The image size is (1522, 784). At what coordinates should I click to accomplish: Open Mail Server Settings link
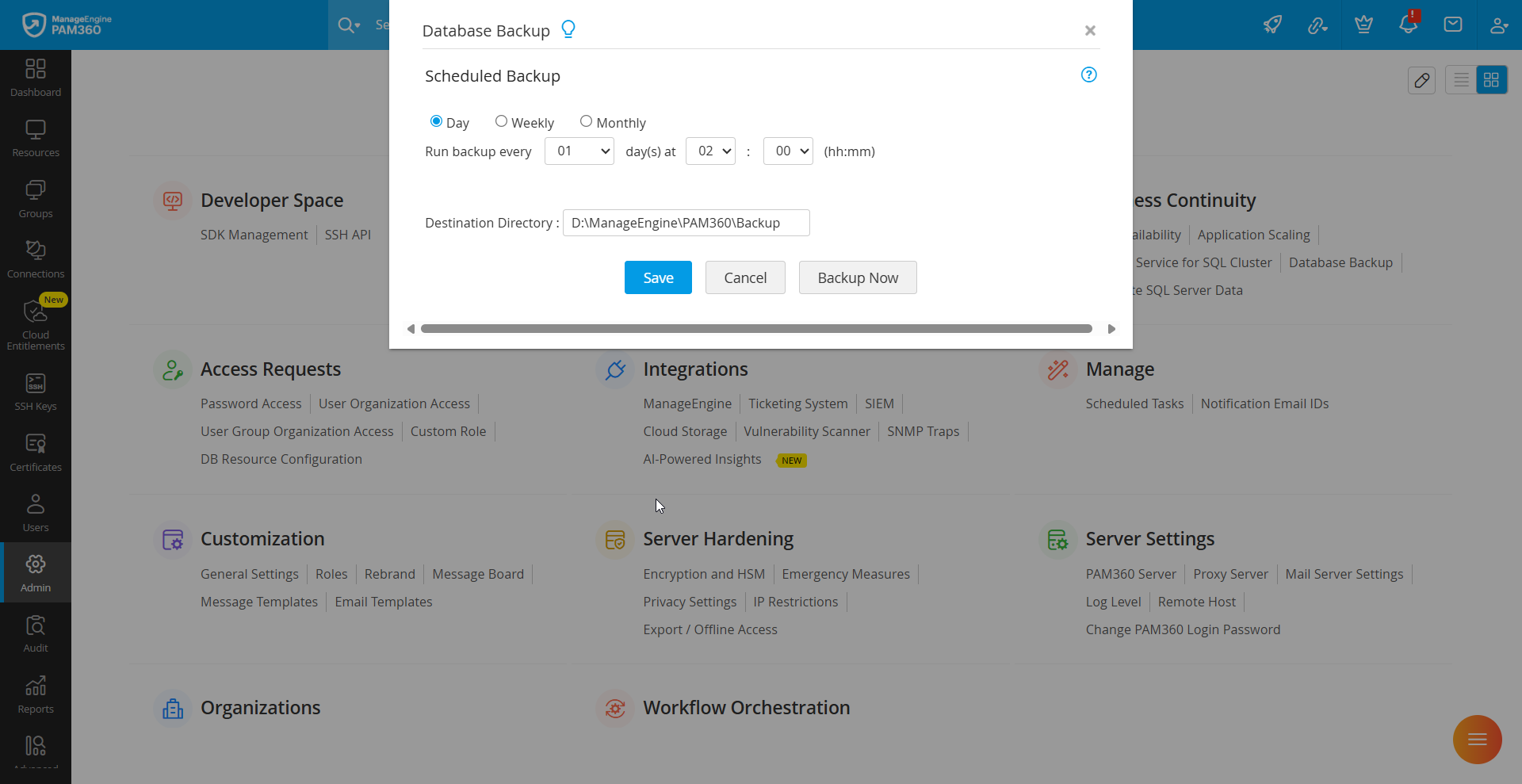1344,574
